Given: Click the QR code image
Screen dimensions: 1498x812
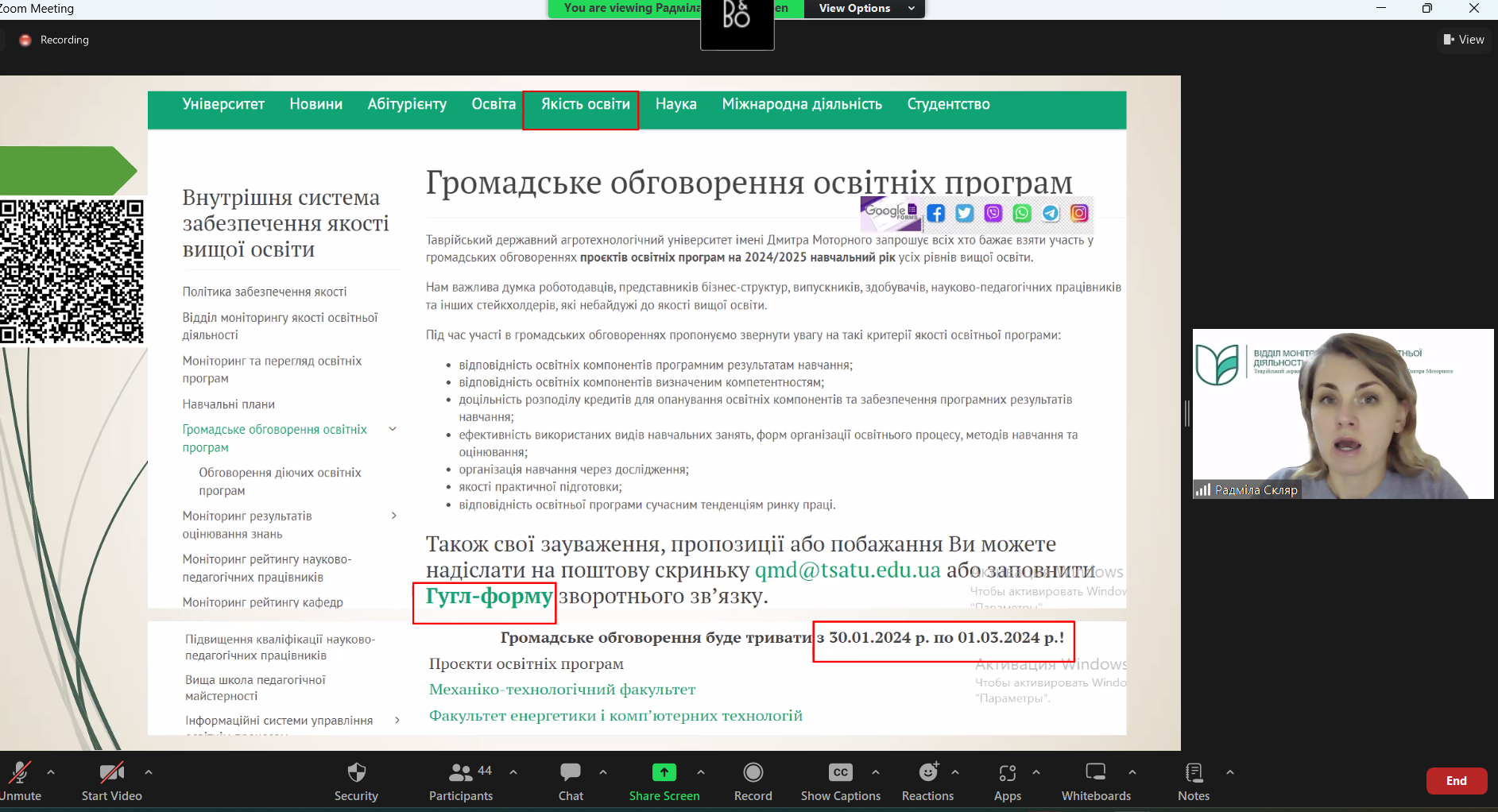Looking at the screenshot, I should coord(72,271).
